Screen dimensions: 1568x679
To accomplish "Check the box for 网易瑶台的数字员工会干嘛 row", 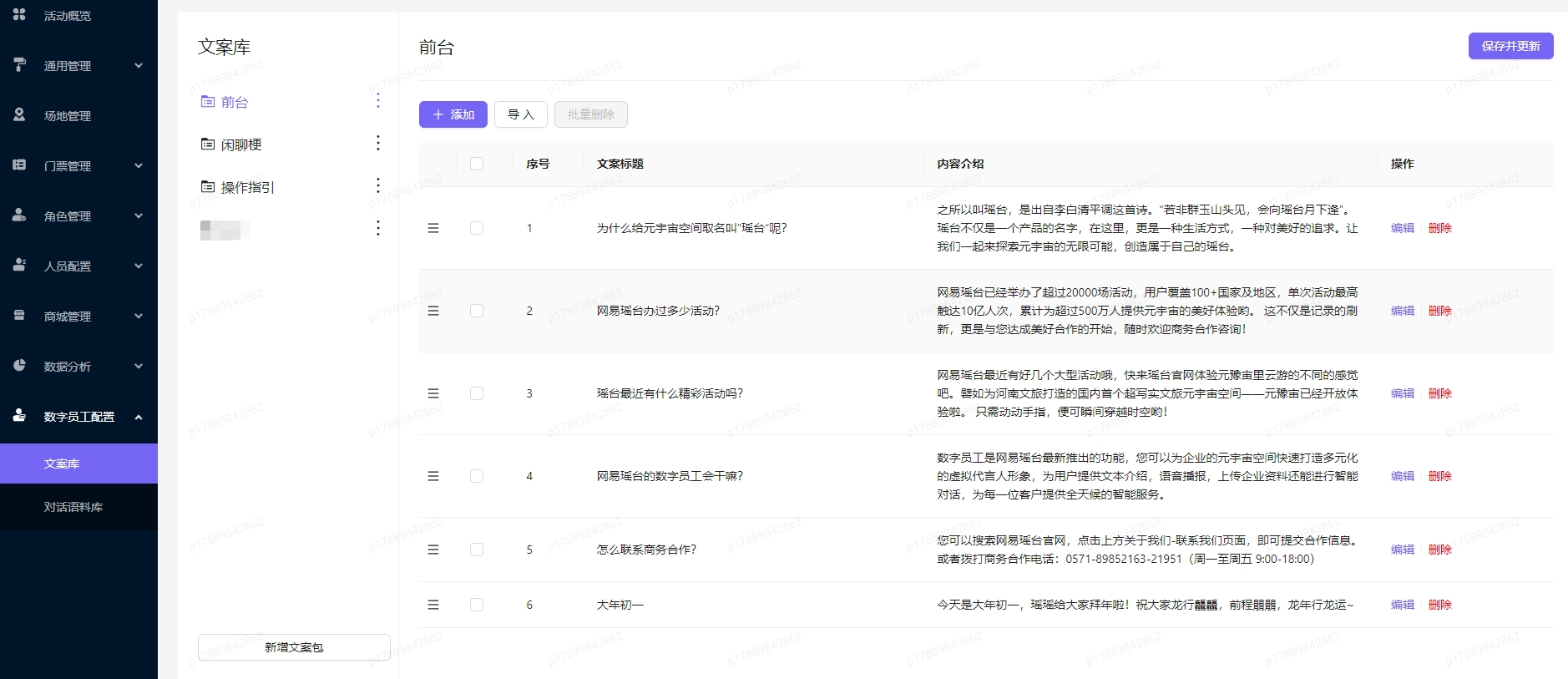I will [x=477, y=476].
